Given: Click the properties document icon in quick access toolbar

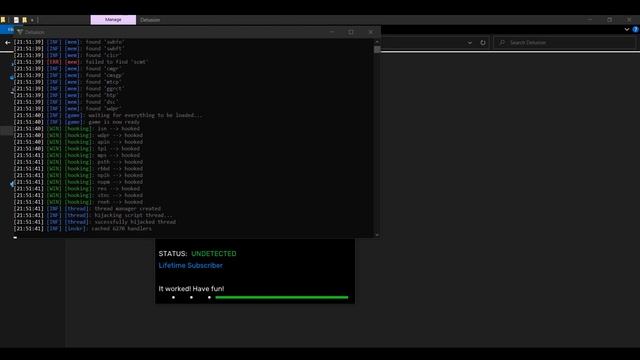Looking at the screenshot, I should point(16,20).
